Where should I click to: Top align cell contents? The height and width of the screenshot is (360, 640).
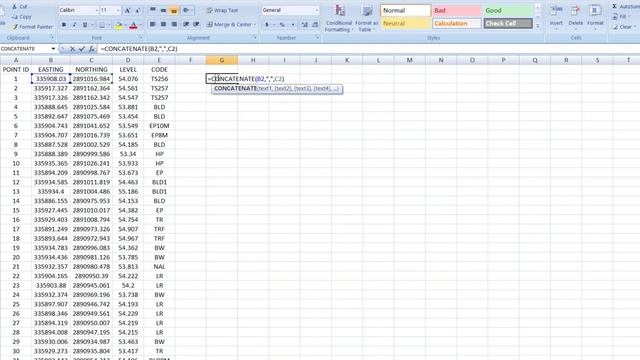[x=153, y=10]
